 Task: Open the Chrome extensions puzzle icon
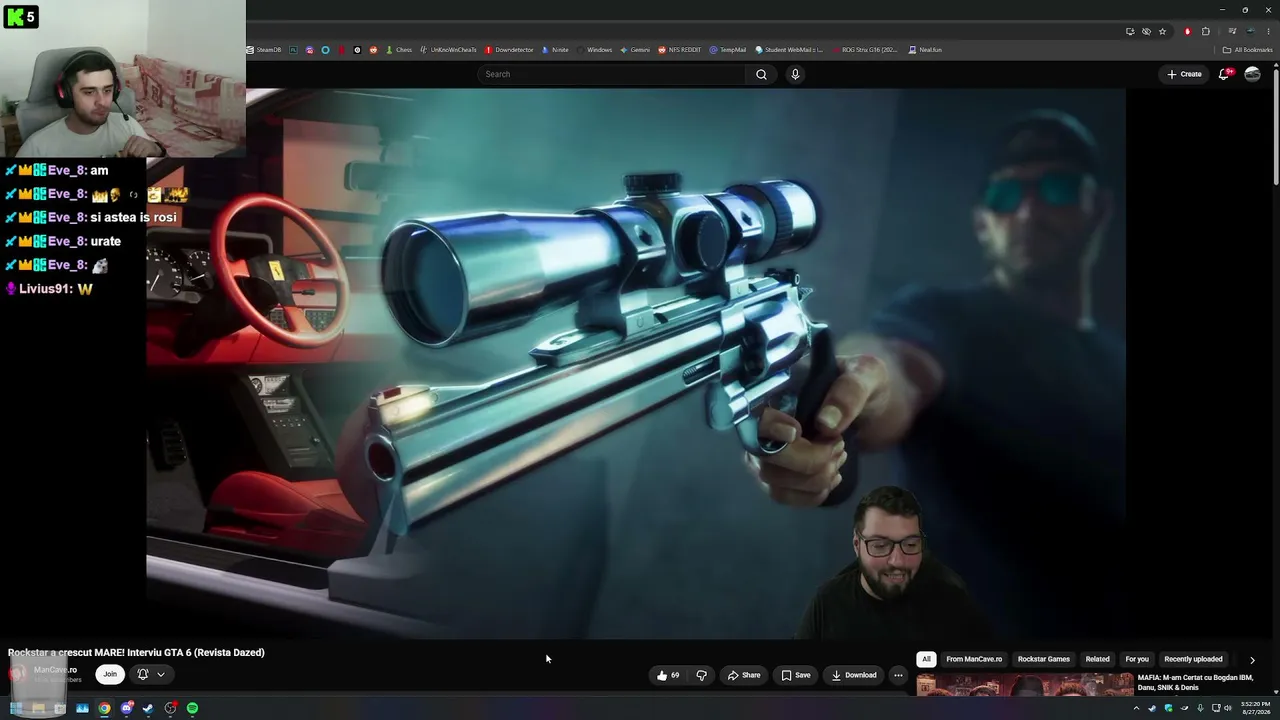click(x=1205, y=31)
